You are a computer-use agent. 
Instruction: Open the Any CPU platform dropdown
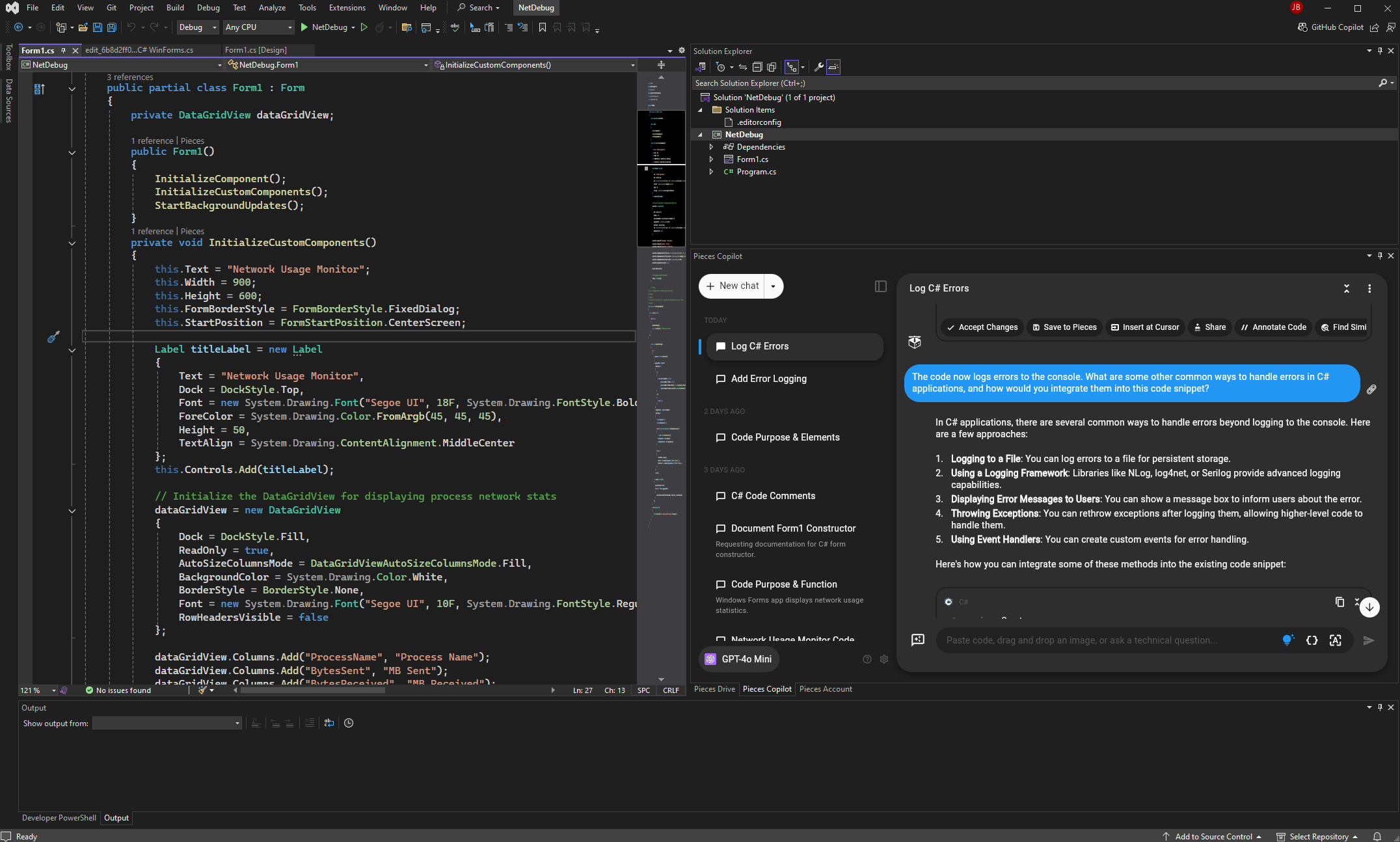(x=258, y=27)
